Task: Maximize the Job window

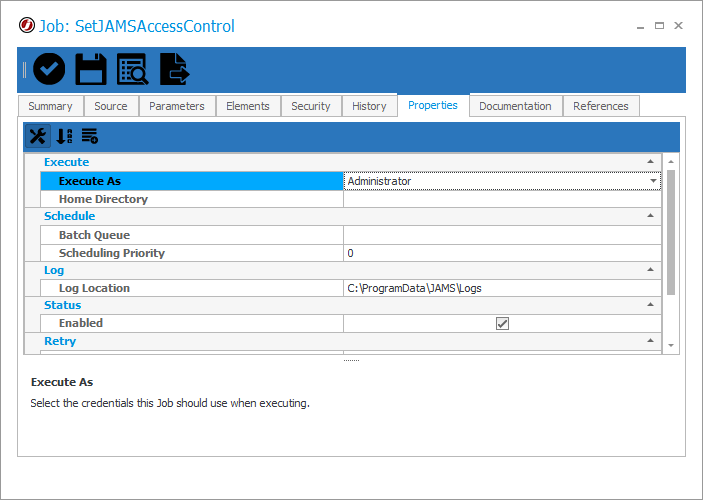Action: point(659,26)
